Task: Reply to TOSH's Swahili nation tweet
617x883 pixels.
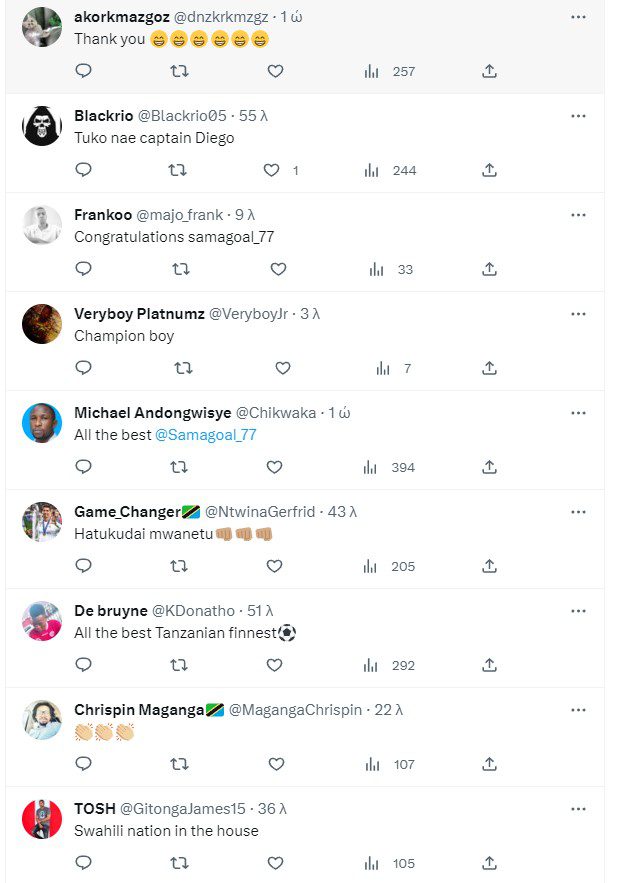Action: point(84,863)
